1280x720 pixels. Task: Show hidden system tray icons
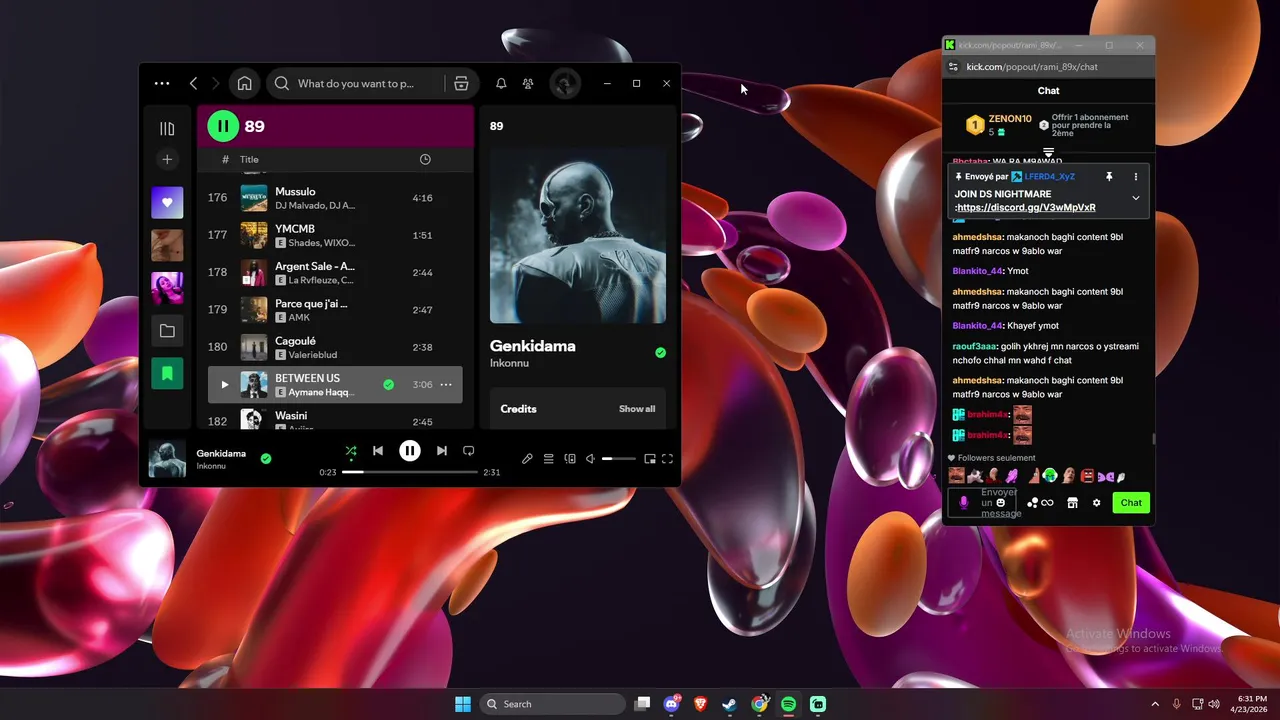[x=1155, y=704]
